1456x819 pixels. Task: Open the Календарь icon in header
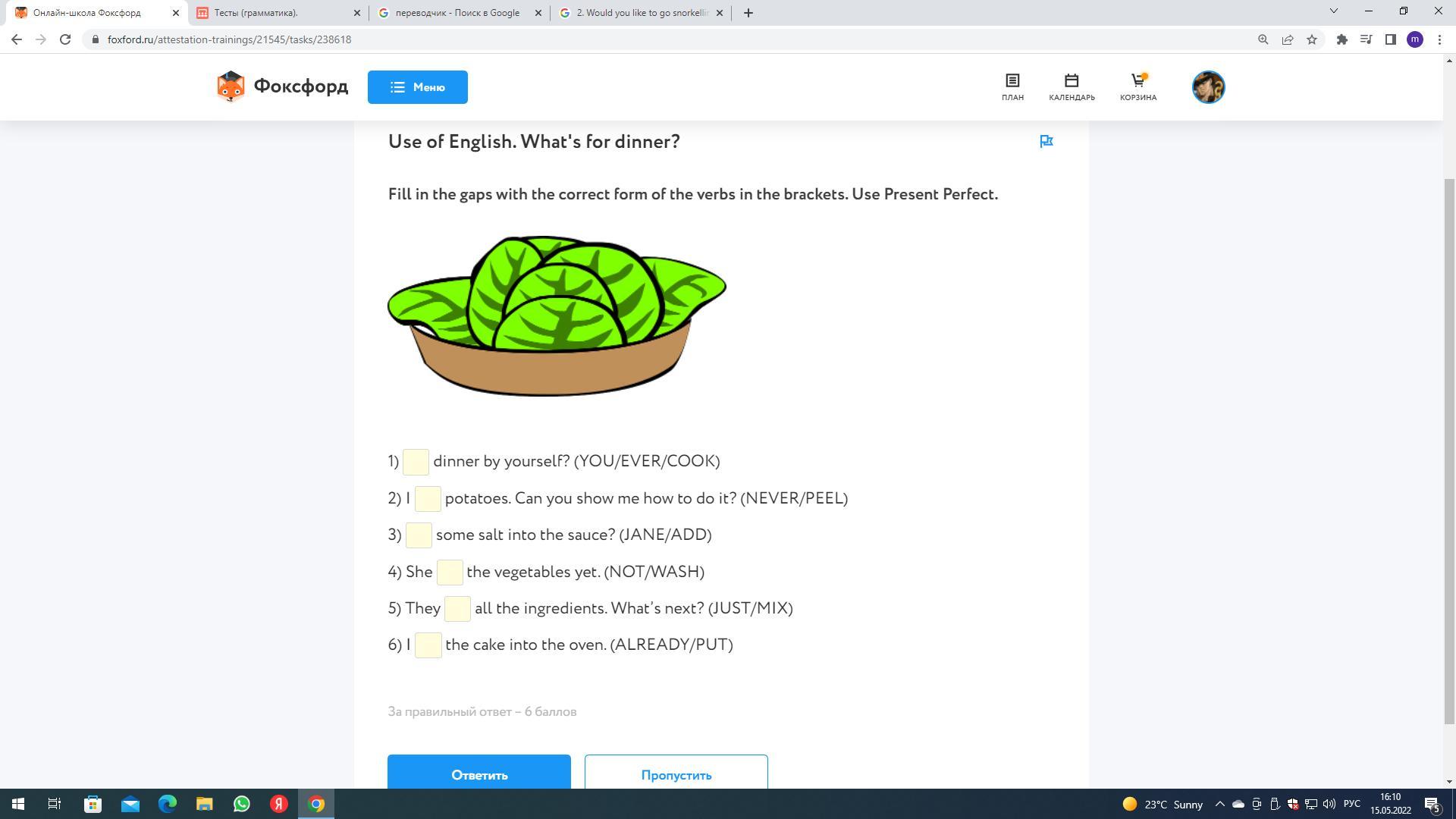(x=1072, y=87)
